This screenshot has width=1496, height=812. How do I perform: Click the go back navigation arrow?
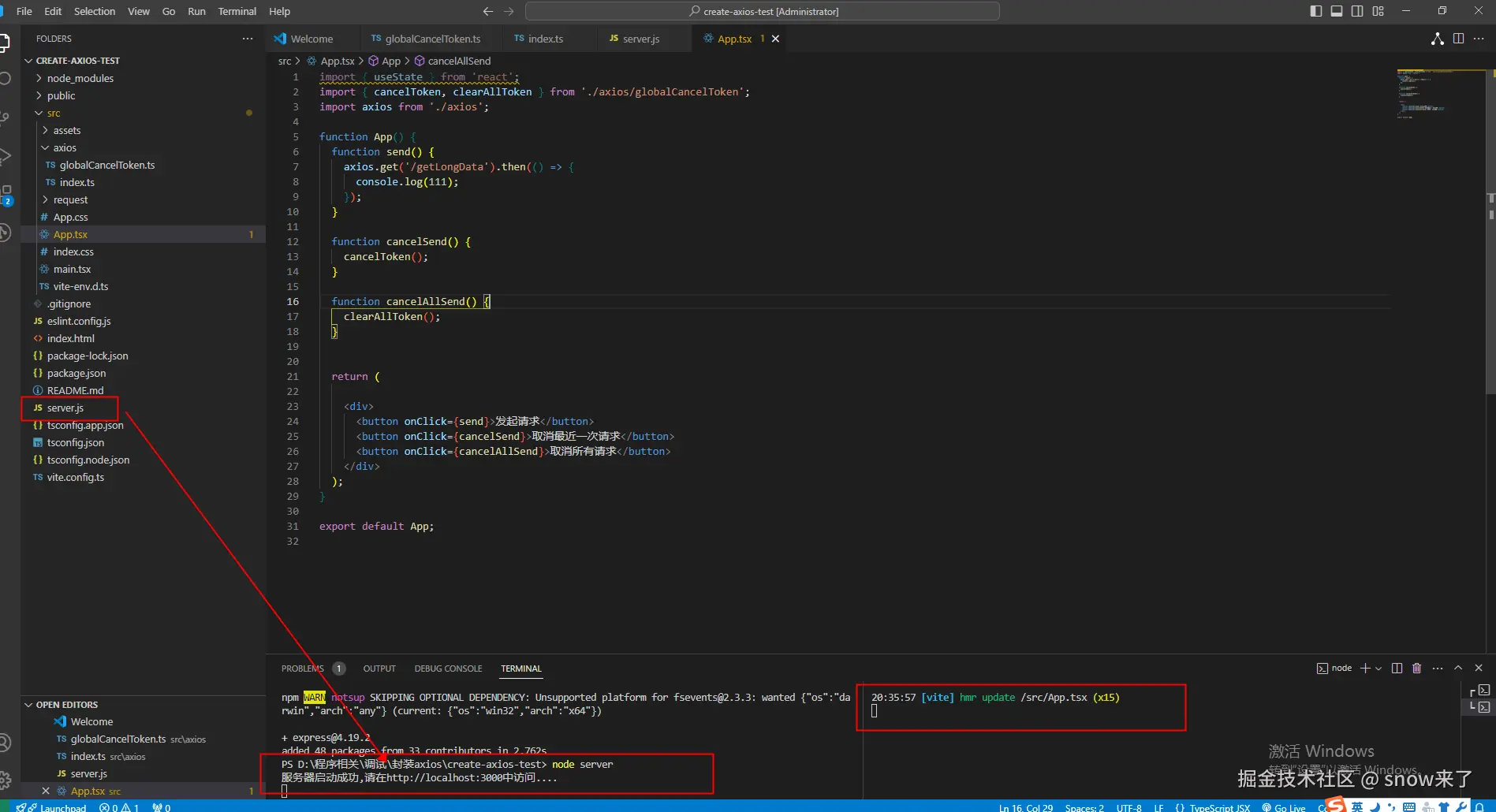tap(487, 11)
